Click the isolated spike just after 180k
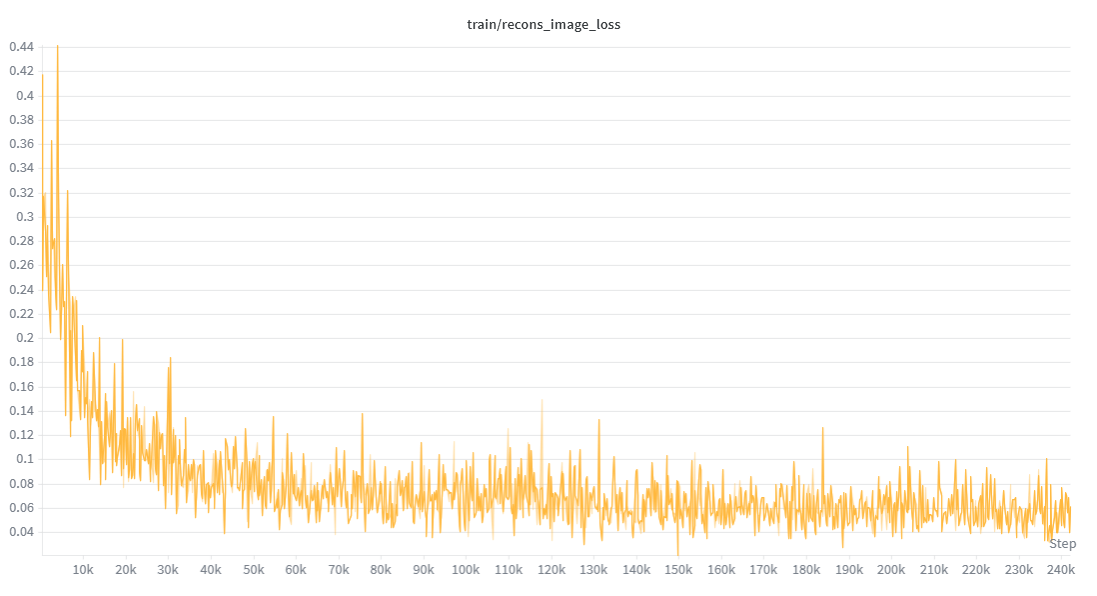This screenshot has width=1097, height=596. 823,428
